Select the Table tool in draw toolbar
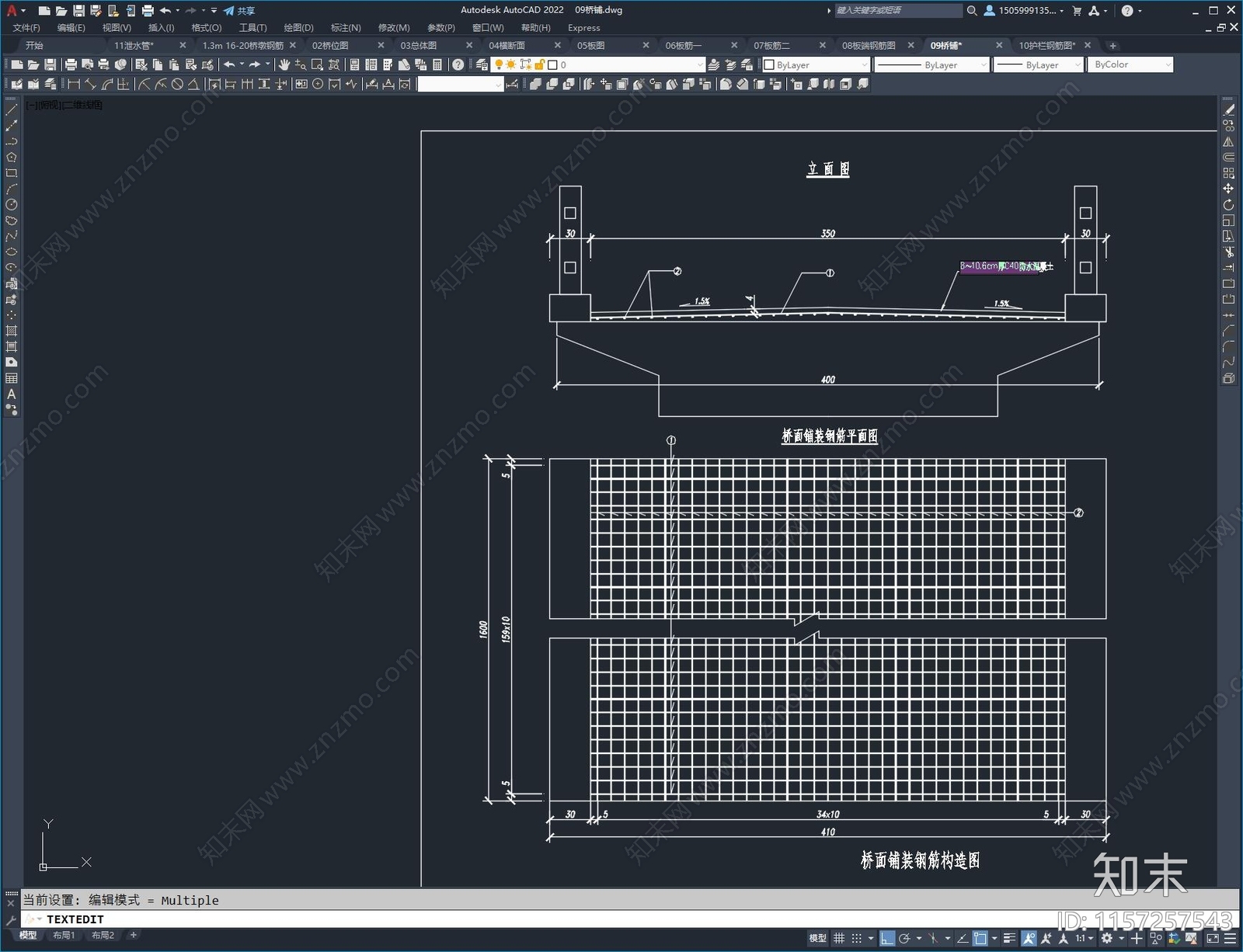Viewport: 1243px width, 952px height. pyautogui.click(x=11, y=378)
